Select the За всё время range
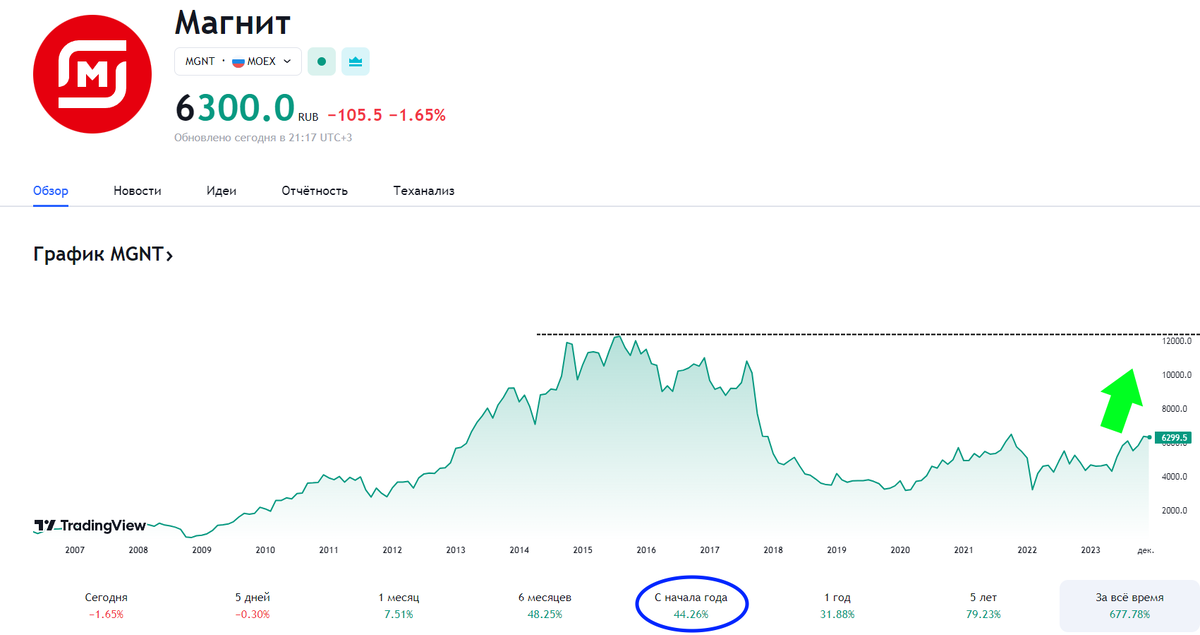This screenshot has height=635, width=1200. pyautogui.click(x=1129, y=606)
